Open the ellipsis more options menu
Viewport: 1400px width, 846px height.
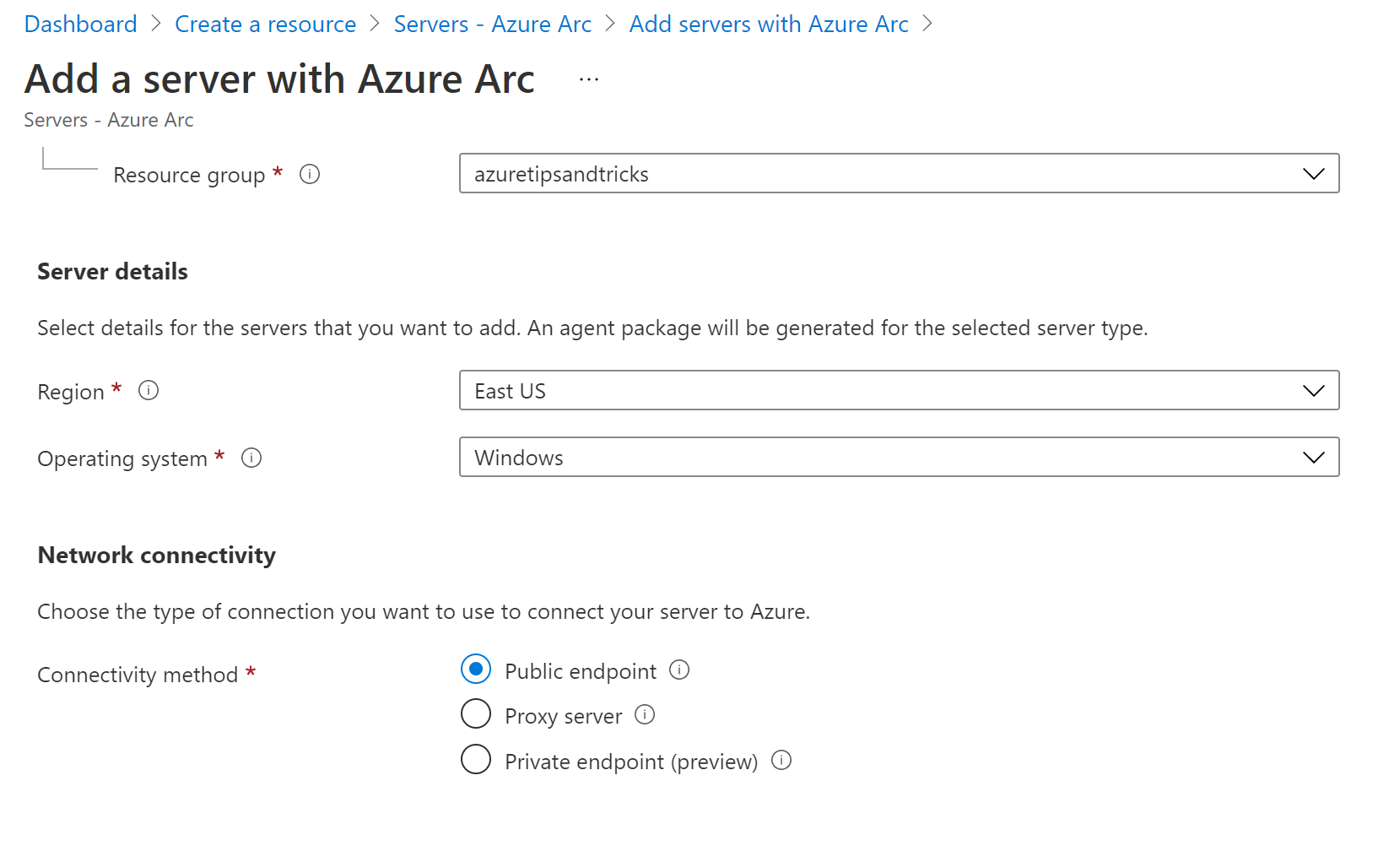click(x=589, y=79)
